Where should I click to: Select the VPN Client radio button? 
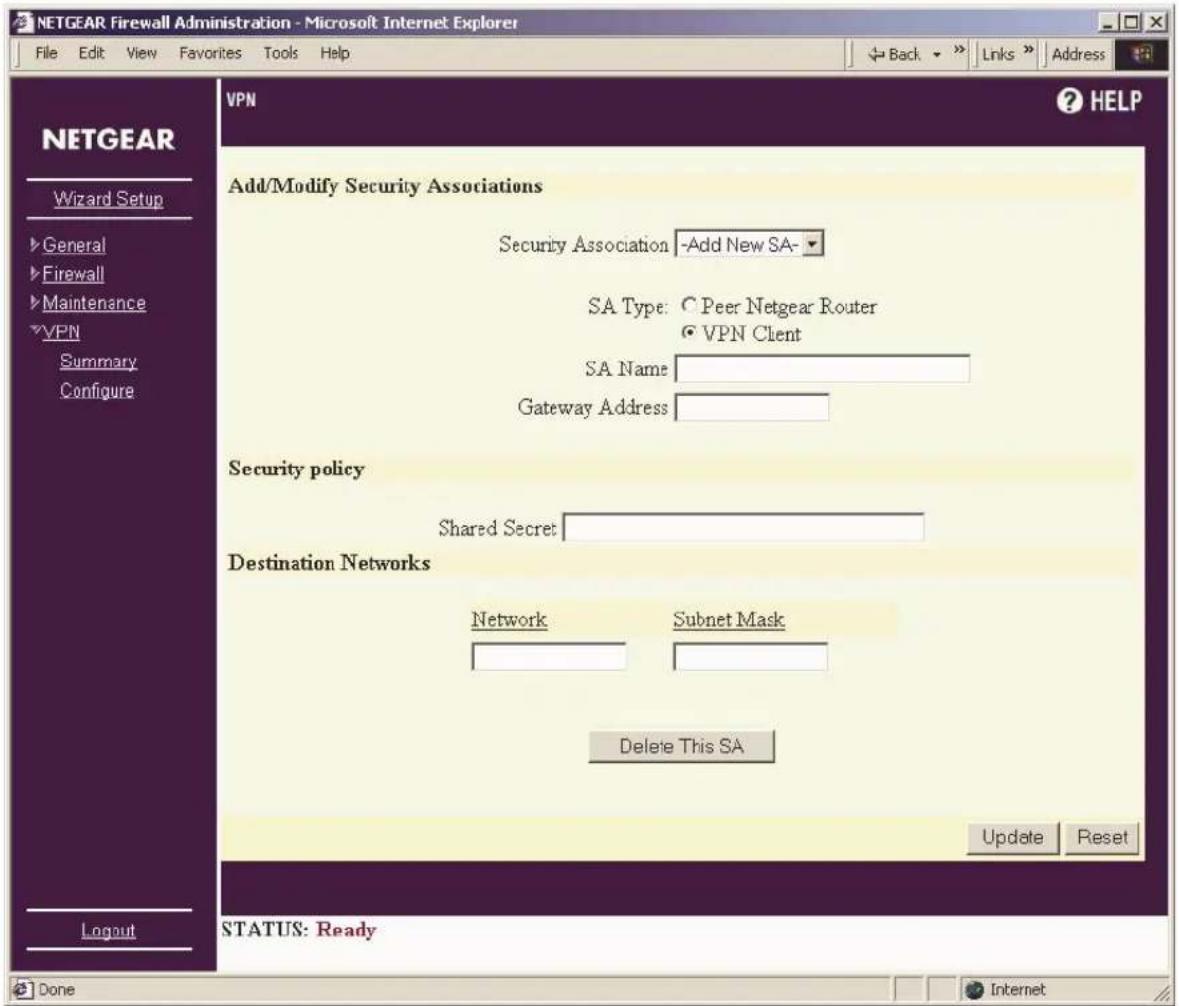pyautogui.click(x=688, y=332)
